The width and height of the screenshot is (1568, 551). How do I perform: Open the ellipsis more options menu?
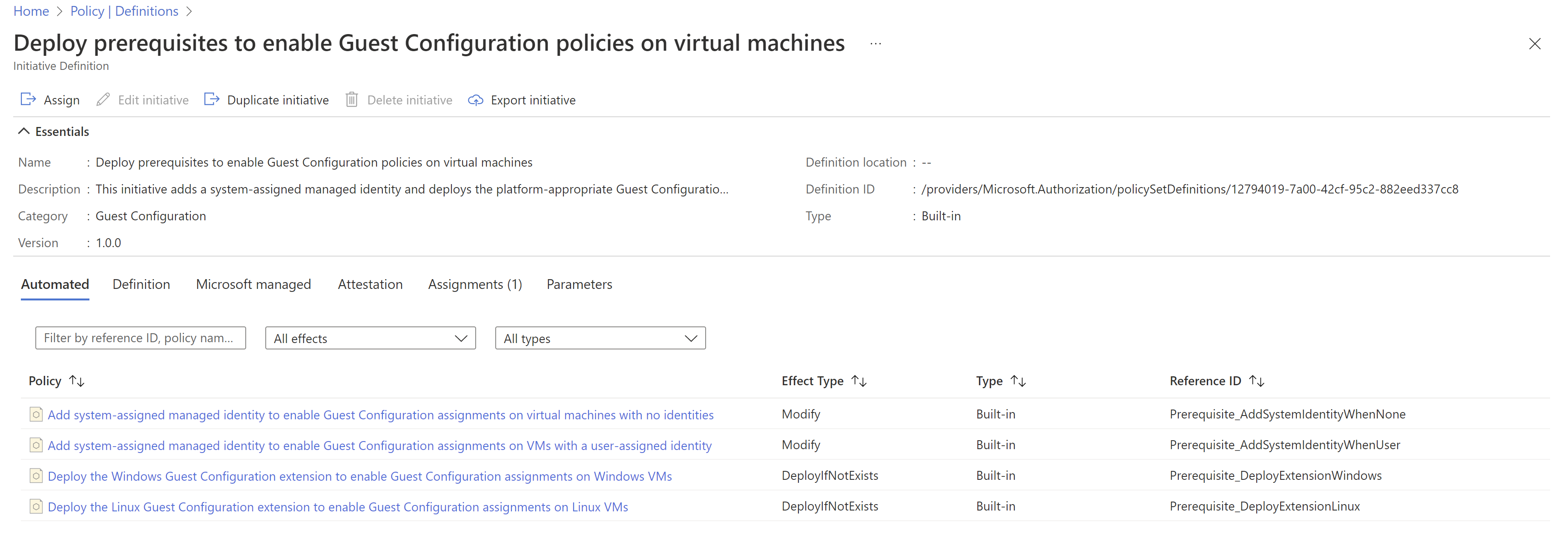pyautogui.click(x=875, y=44)
